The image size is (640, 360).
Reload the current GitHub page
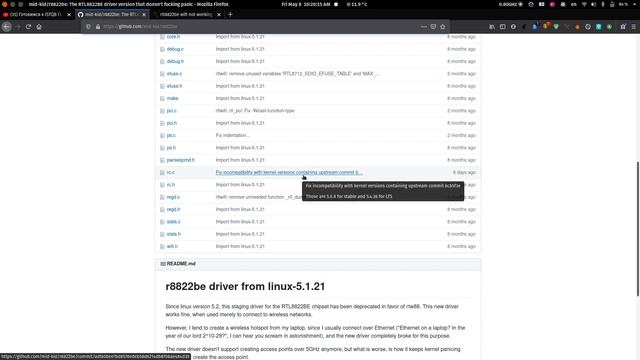coord(28,27)
